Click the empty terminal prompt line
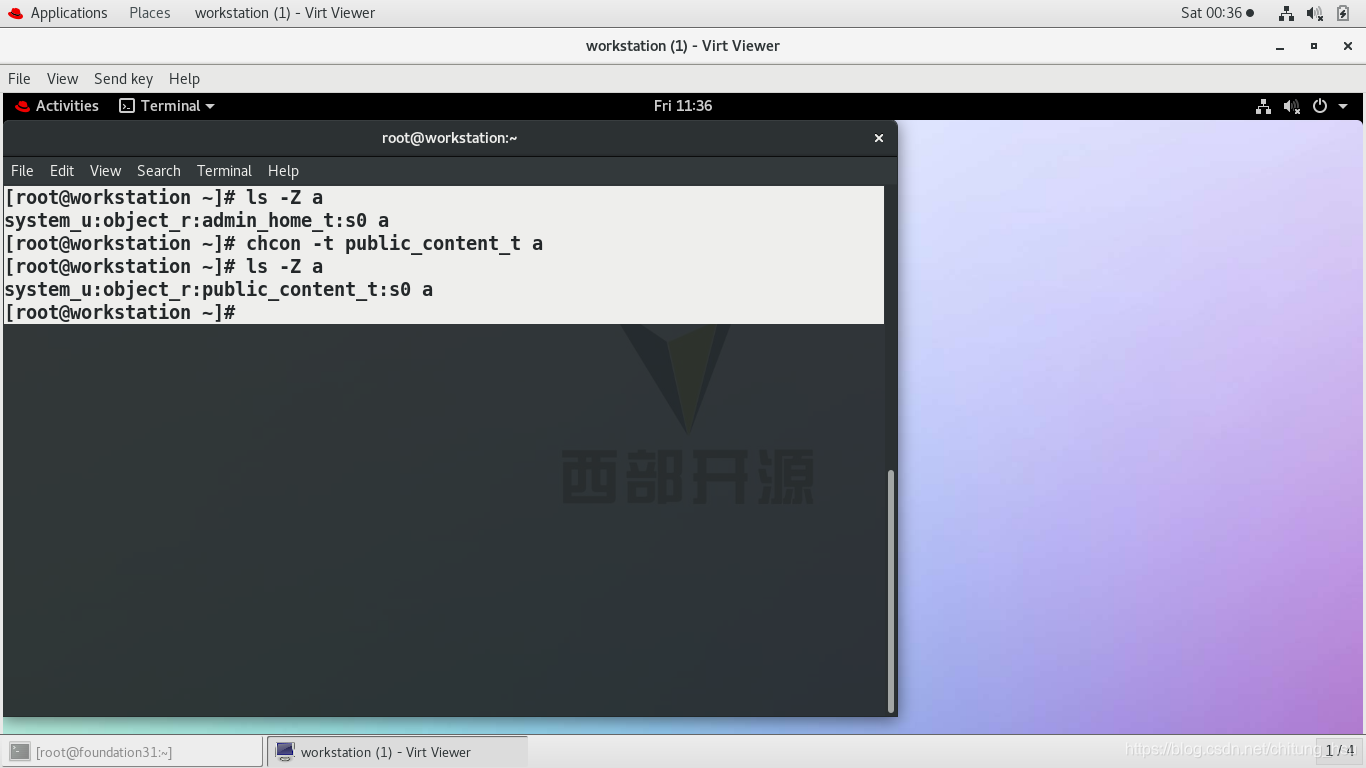This screenshot has height=768, width=1366. click(120, 313)
